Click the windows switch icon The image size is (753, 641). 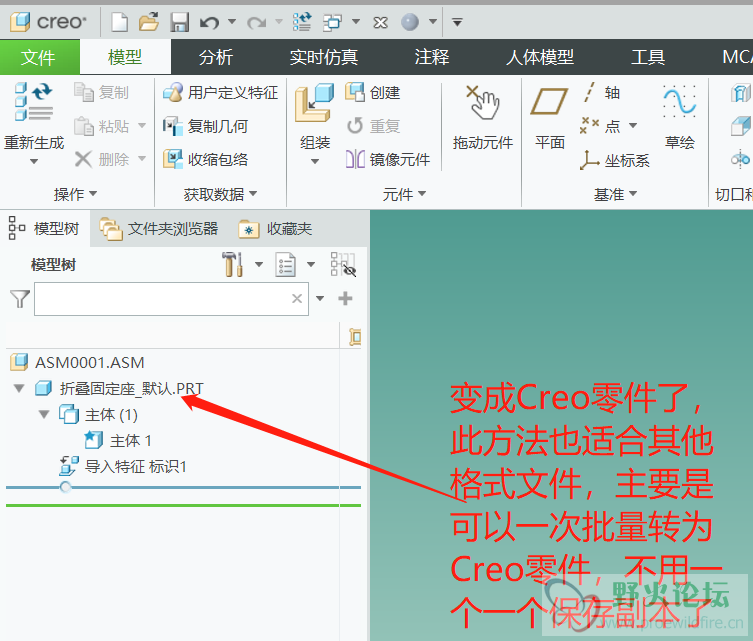coord(333,22)
